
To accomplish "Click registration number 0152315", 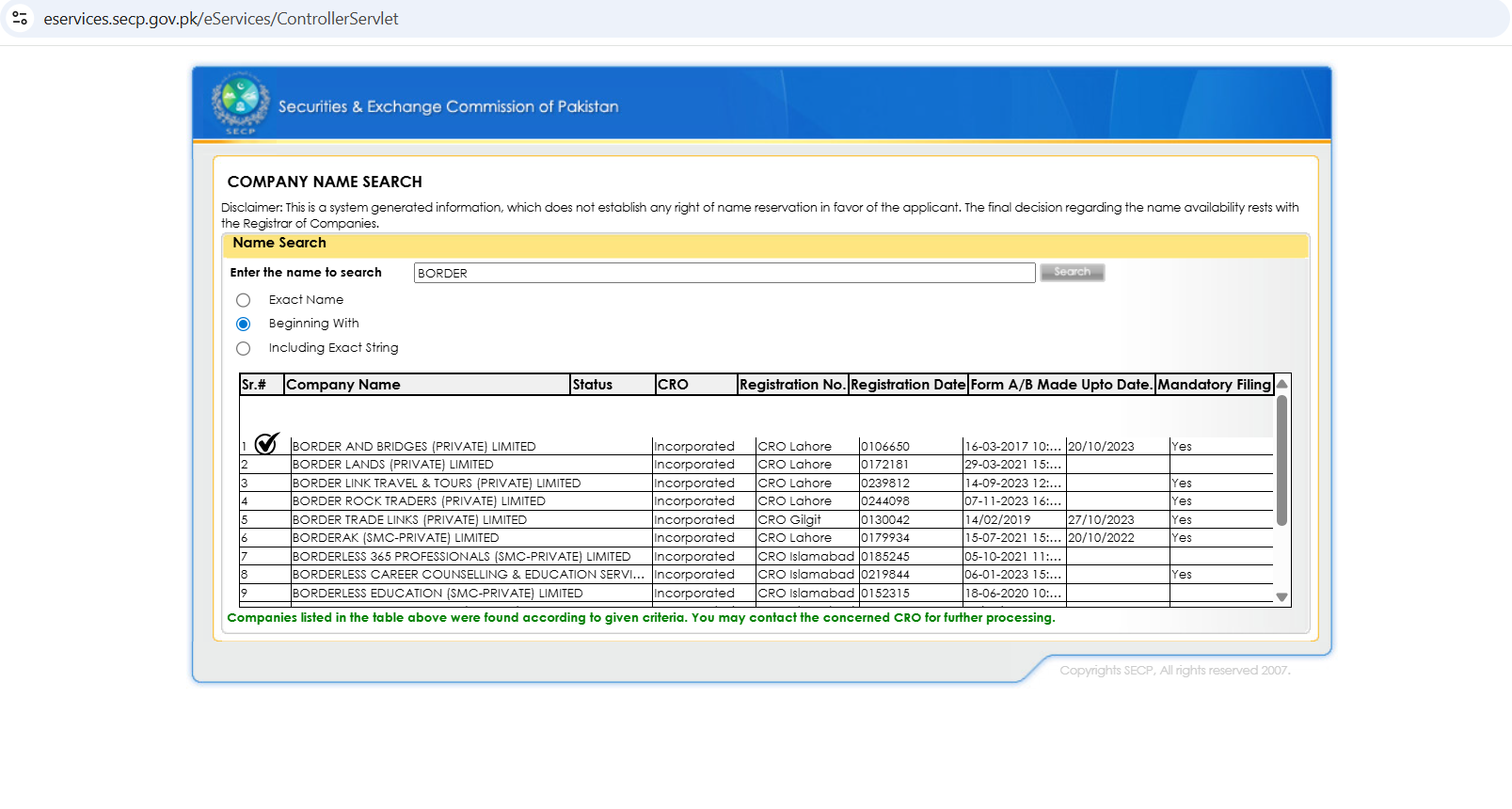I will click(x=885, y=594).
